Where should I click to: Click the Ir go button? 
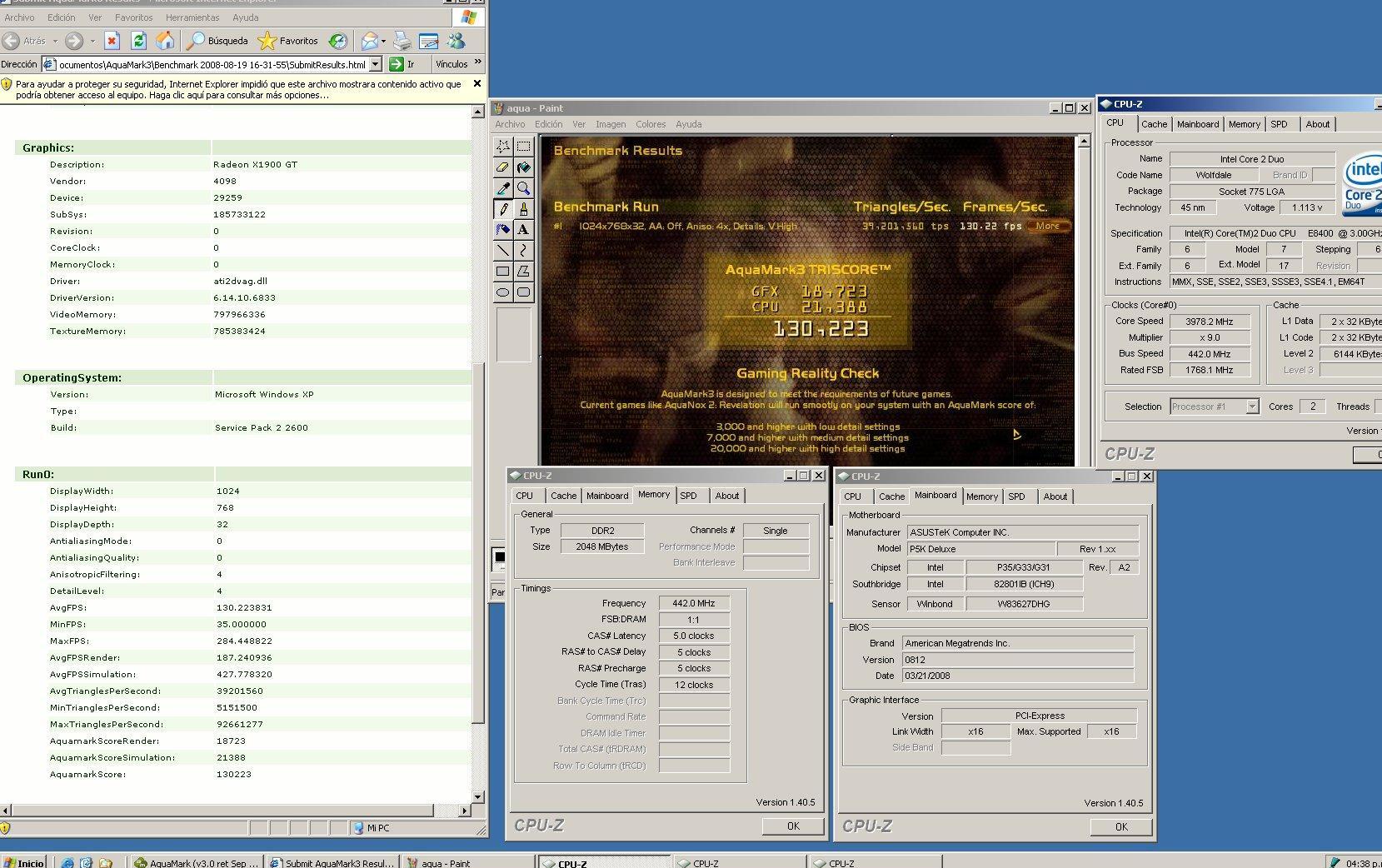(x=402, y=64)
